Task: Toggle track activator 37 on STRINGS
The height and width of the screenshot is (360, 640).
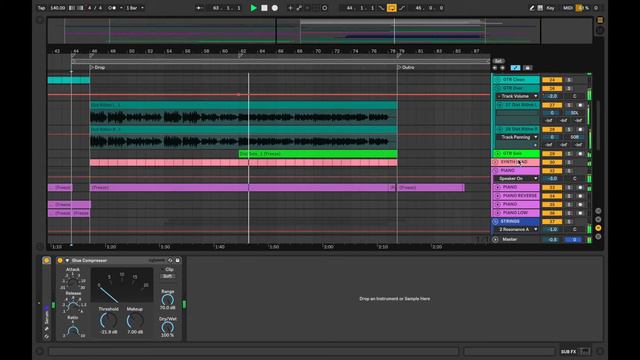Action: click(x=552, y=221)
